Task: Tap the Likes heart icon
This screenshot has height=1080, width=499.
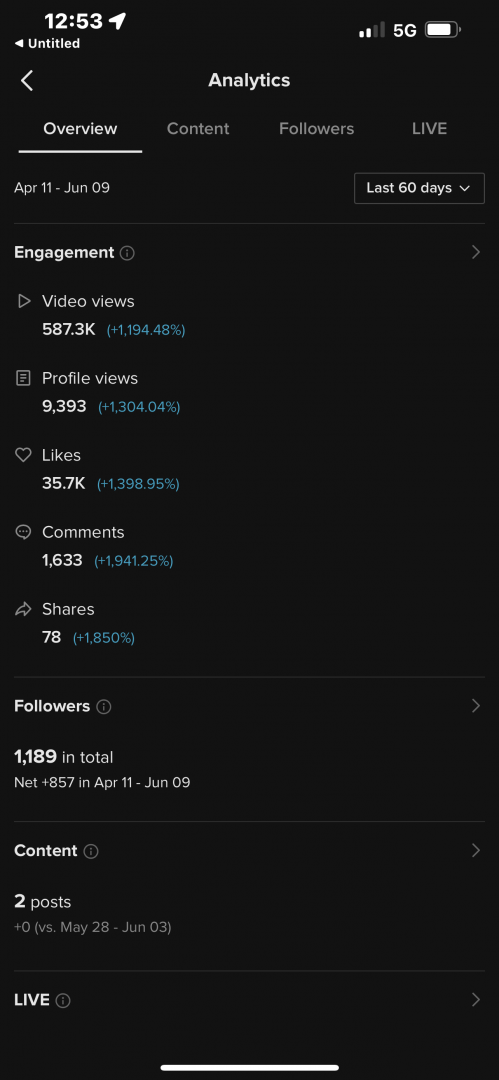Action: [23, 455]
